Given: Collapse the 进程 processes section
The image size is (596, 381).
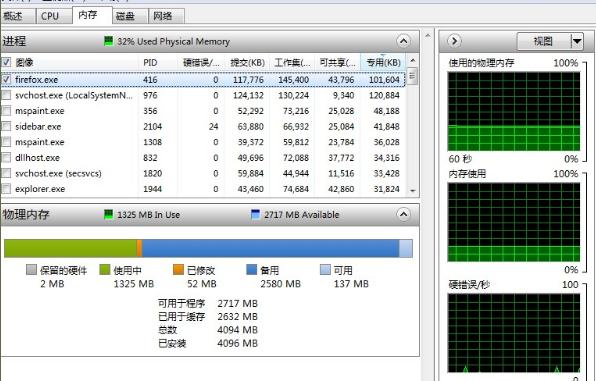Looking at the screenshot, I should [403, 41].
